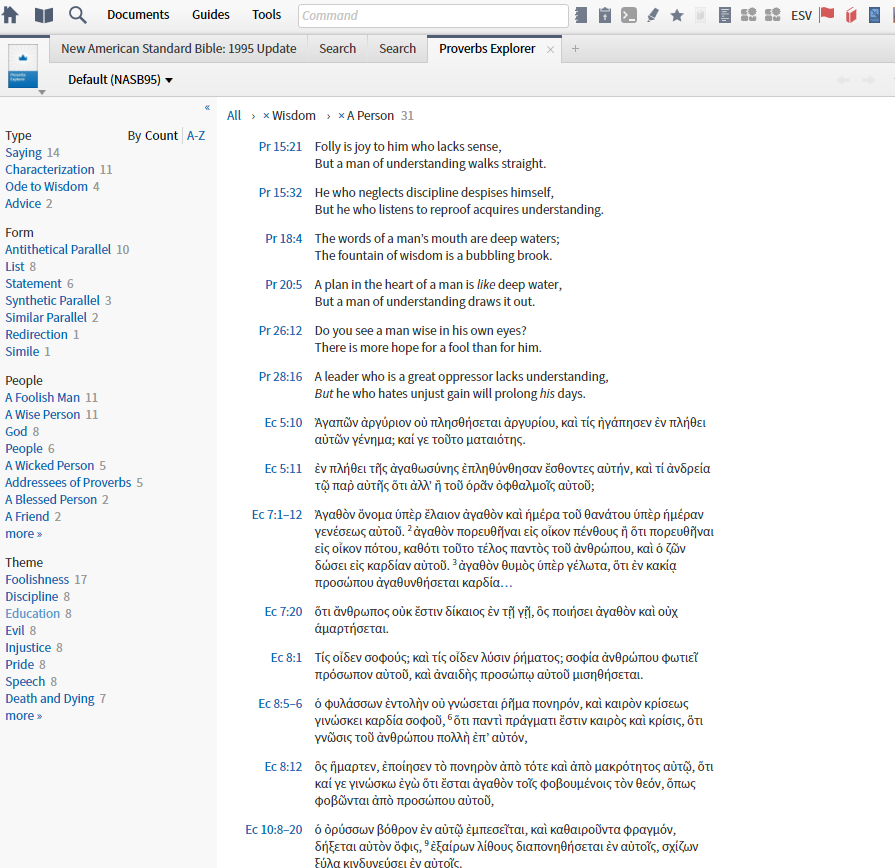
Task: Open the Documents menu
Action: (138, 15)
